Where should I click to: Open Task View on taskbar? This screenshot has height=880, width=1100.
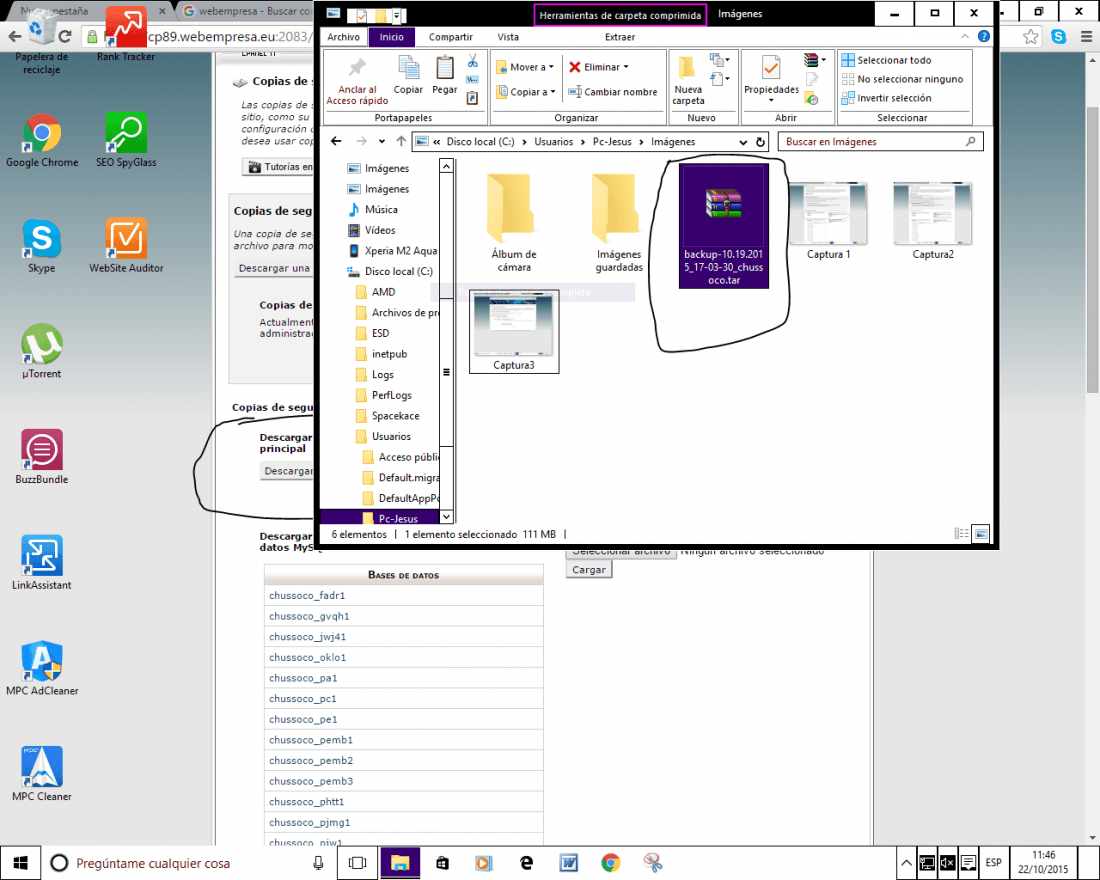click(357, 862)
